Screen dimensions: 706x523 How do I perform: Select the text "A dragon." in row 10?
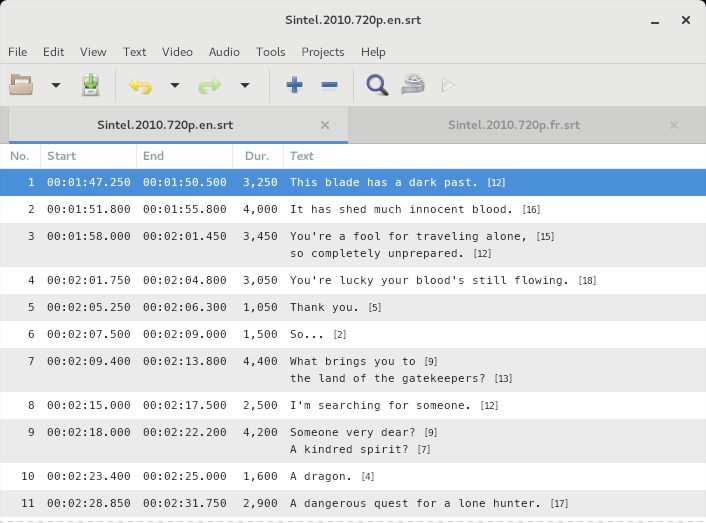[x=321, y=476]
